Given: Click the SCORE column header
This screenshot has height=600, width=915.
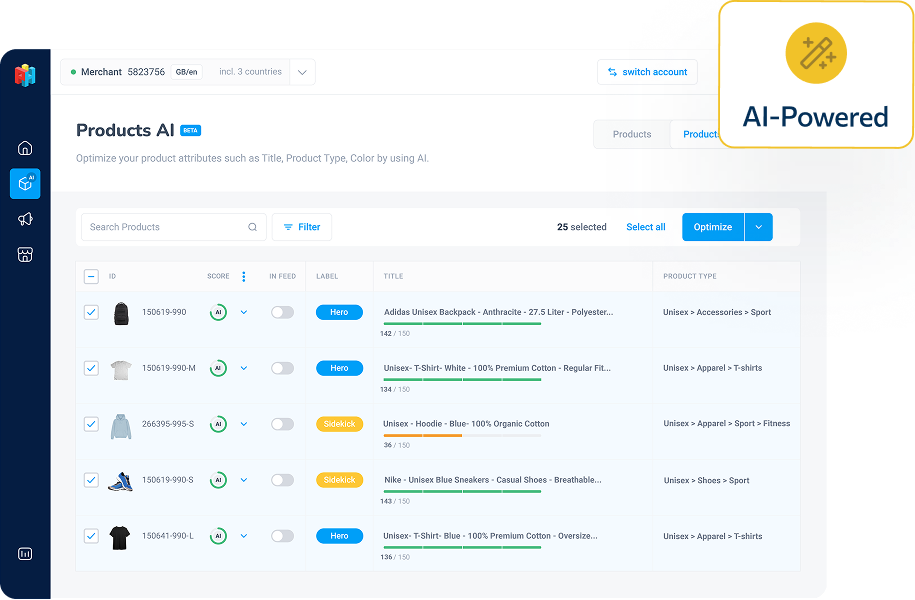Looking at the screenshot, I should pyautogui.click(x=218, y=277).
